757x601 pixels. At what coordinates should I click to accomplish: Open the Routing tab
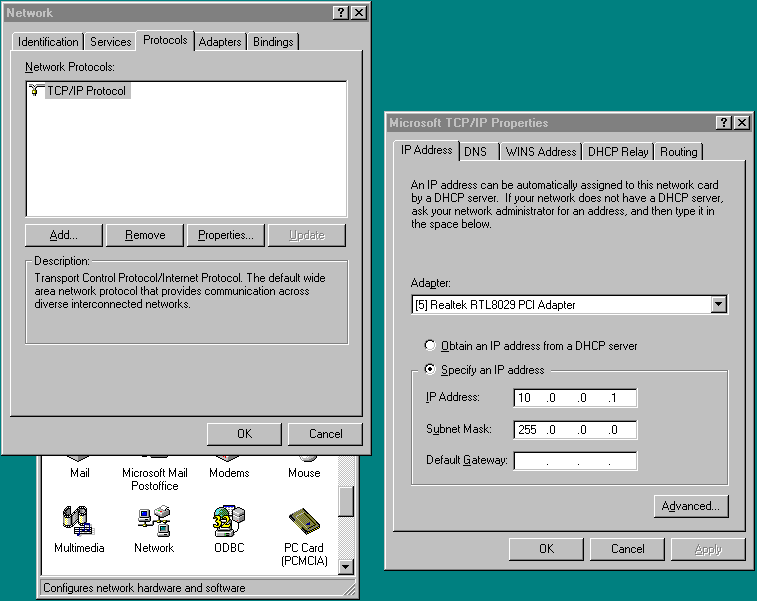point(678,152)
